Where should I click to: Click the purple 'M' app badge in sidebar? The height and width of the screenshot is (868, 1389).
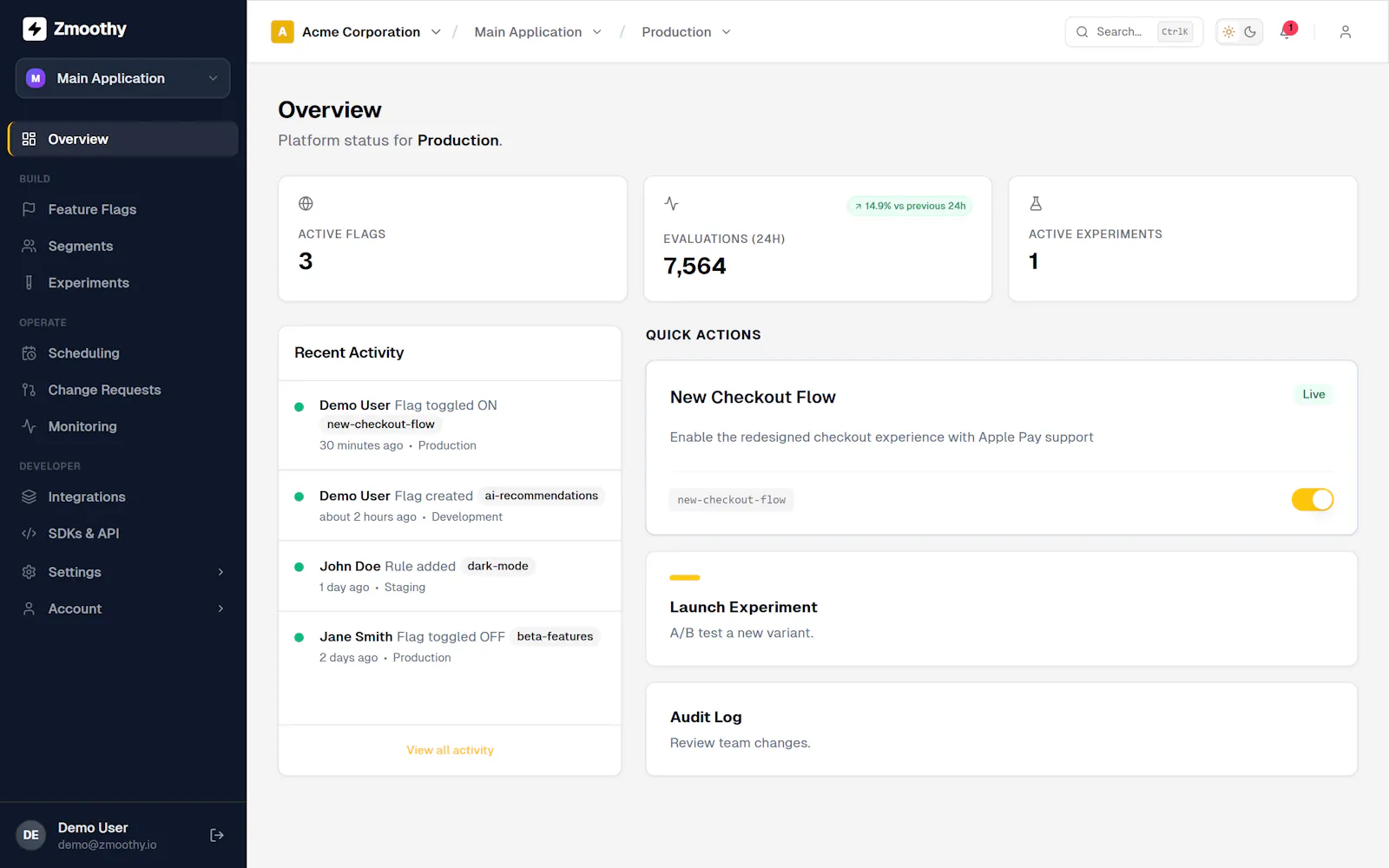[x=36, y=78]
